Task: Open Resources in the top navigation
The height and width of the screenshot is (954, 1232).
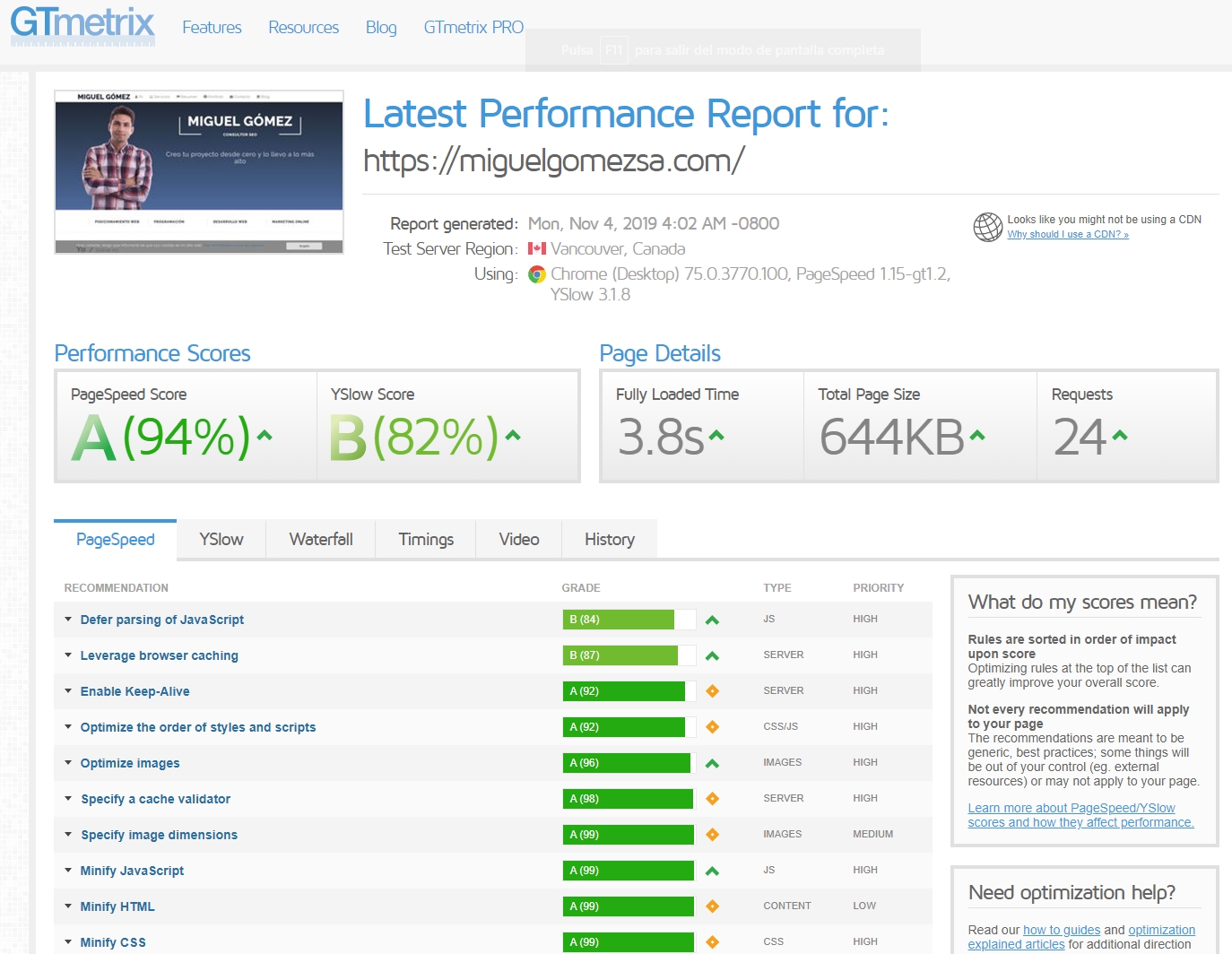Action: tap(304, 28)
